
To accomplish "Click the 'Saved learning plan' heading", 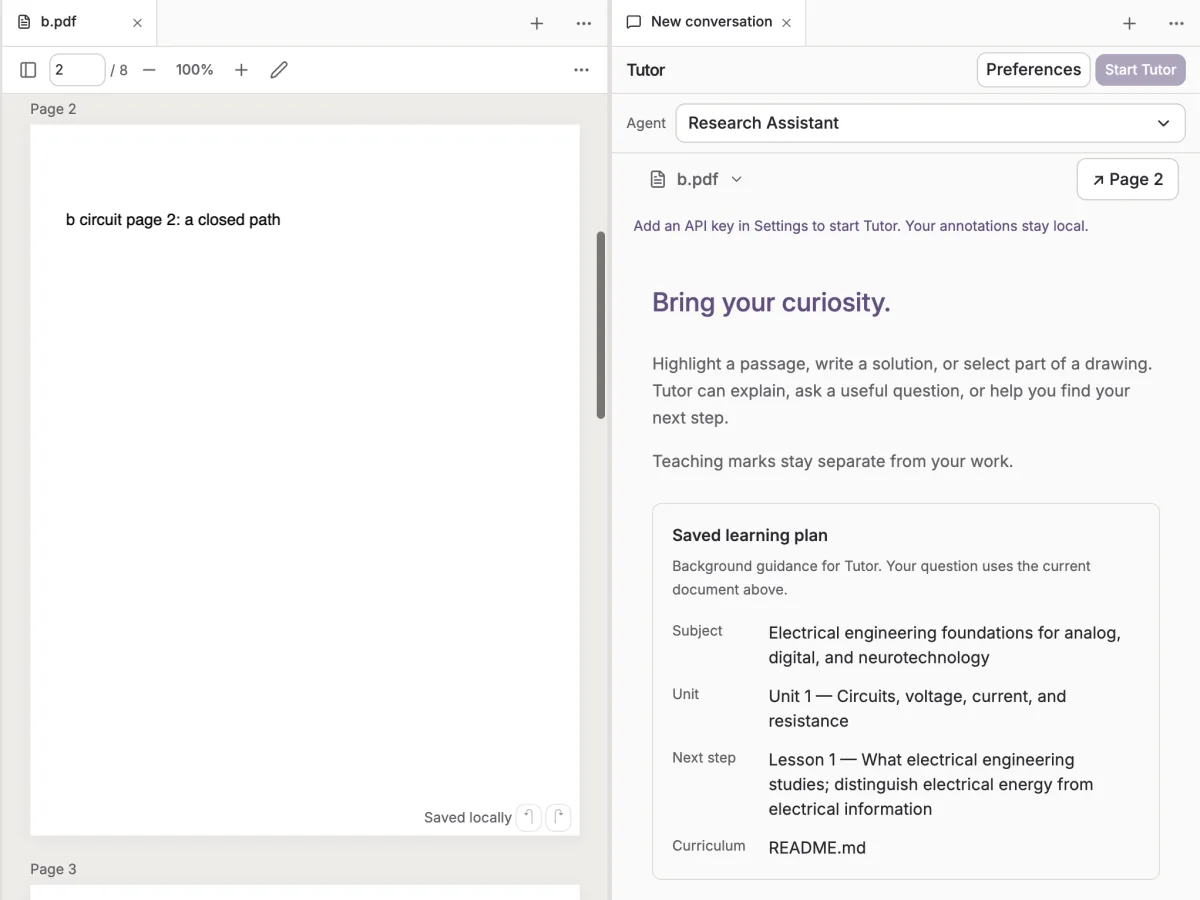I will (750, 535).
